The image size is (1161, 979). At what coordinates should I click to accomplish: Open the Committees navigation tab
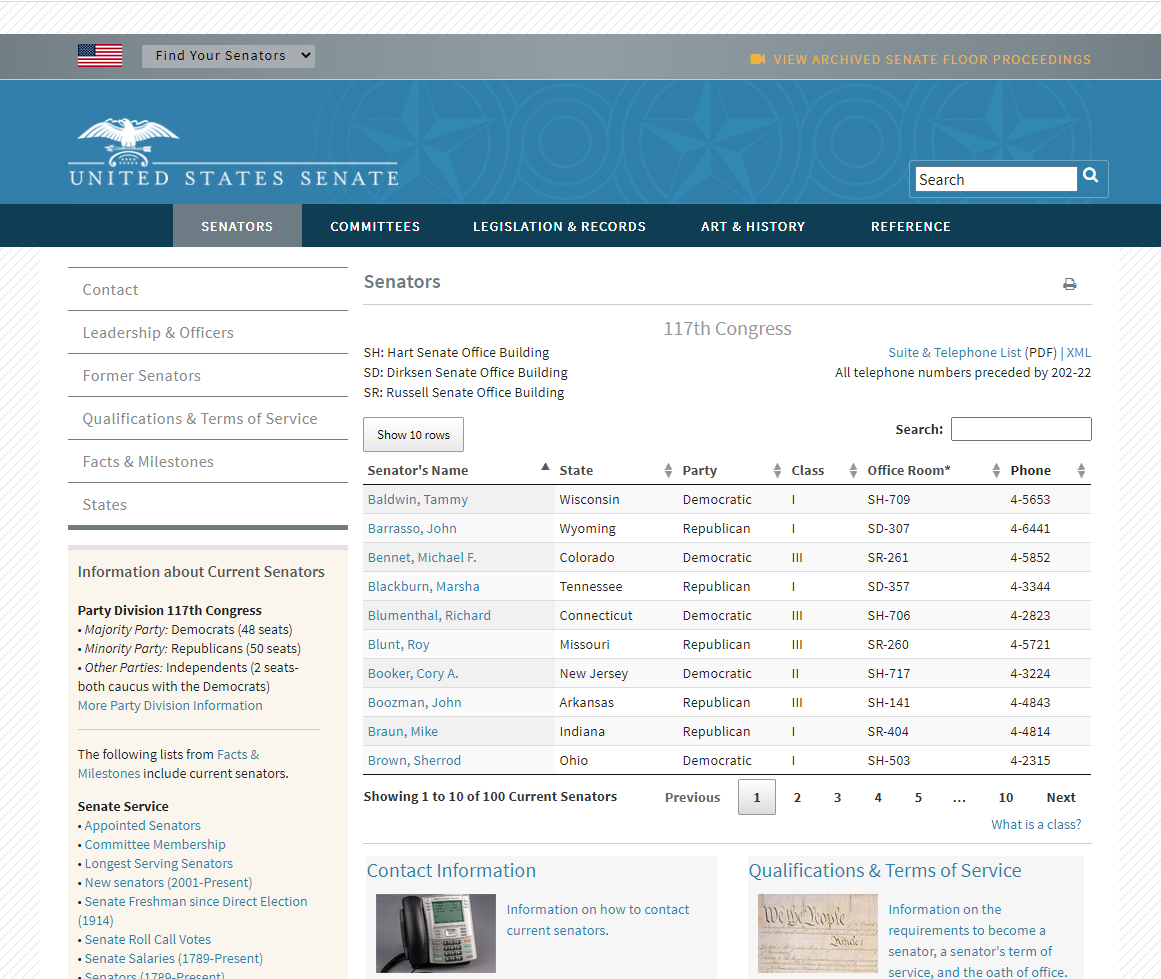375,226
